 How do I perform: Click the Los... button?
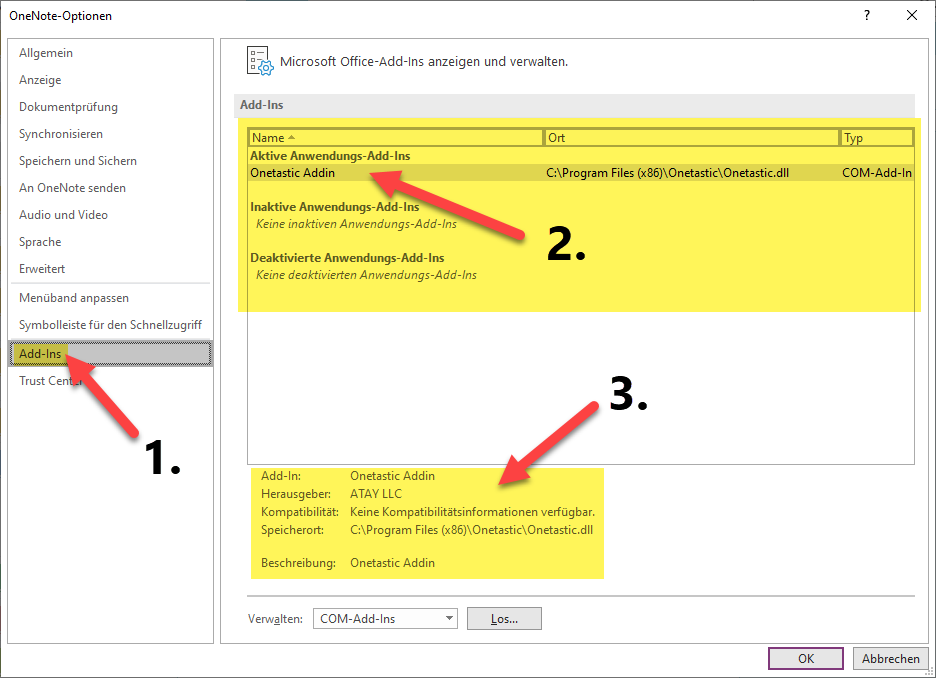[504, 619]
